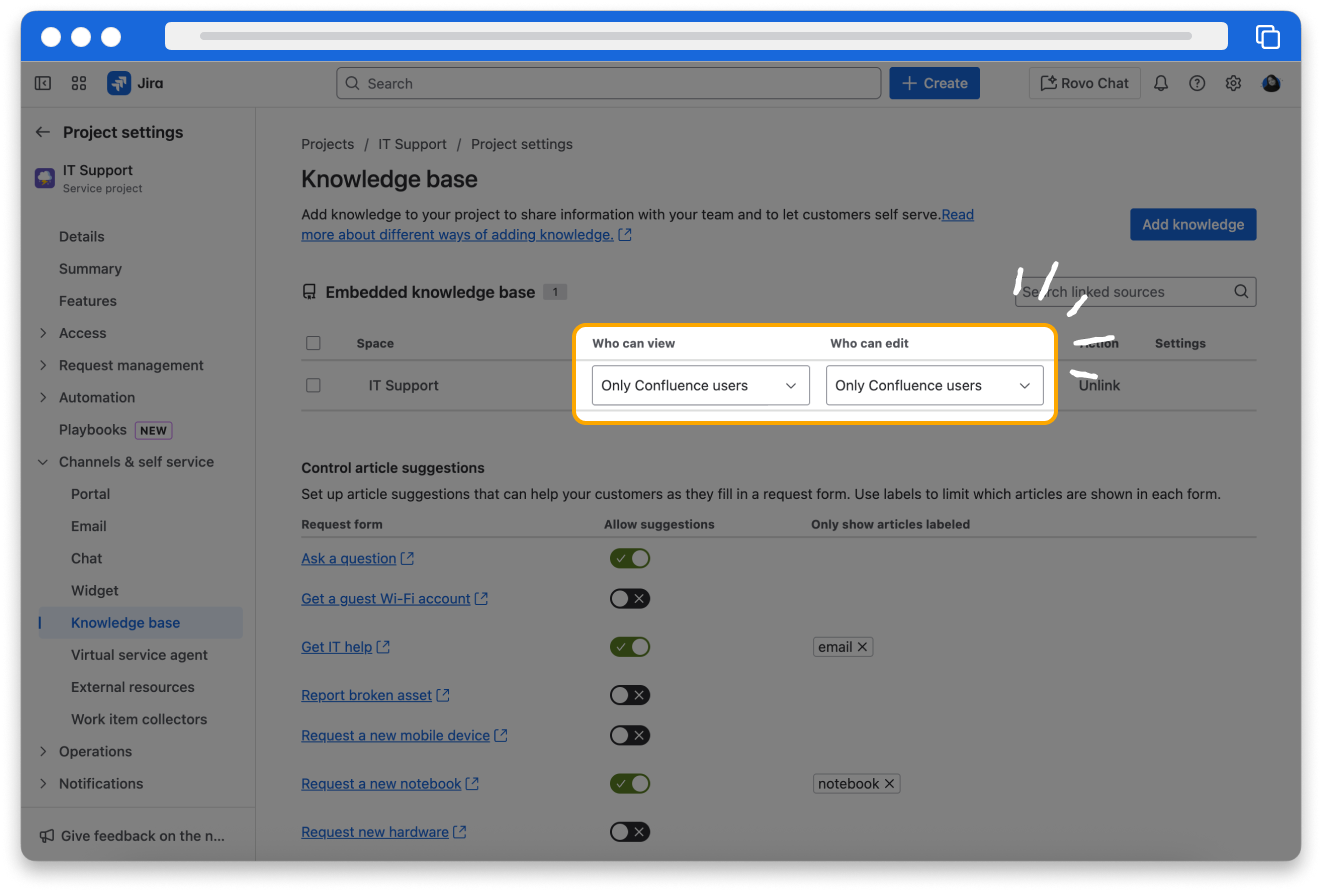The width and height of the screenshot is (1322, 892).
Task: Open the app switcher grid icon
Action: coord(79,84)
